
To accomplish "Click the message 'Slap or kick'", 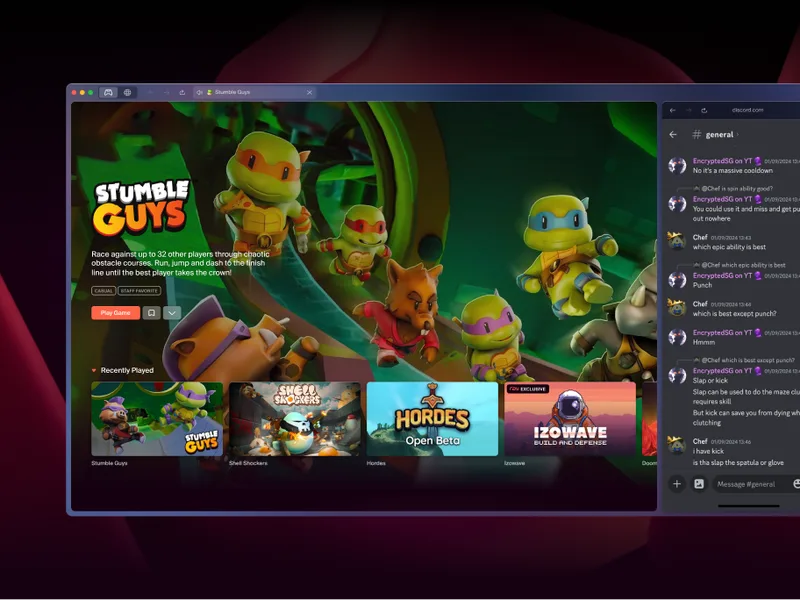I will [x=710, y=381].
